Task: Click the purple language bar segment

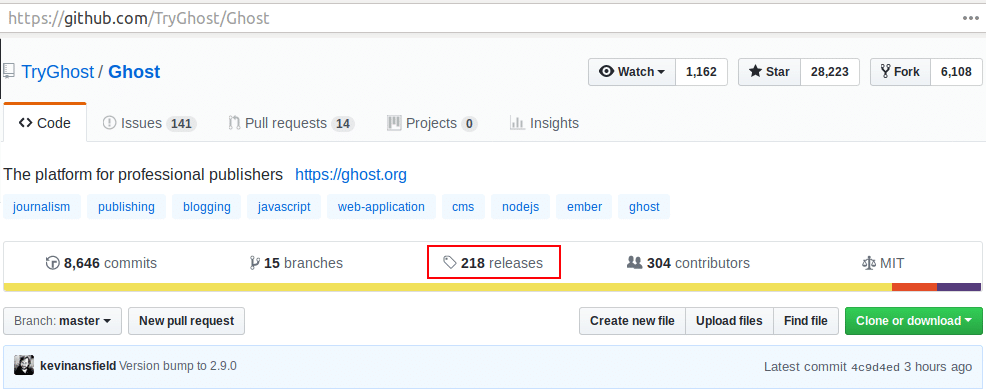Action: [959, 287]
